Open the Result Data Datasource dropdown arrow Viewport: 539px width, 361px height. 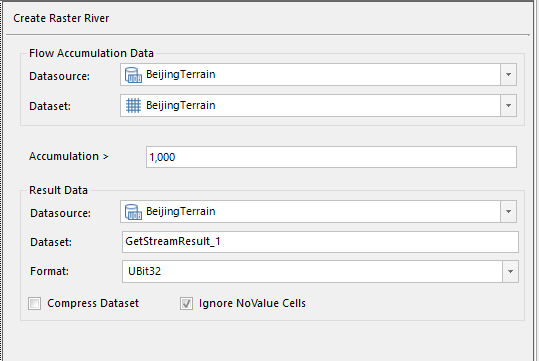tap(508, 211)
